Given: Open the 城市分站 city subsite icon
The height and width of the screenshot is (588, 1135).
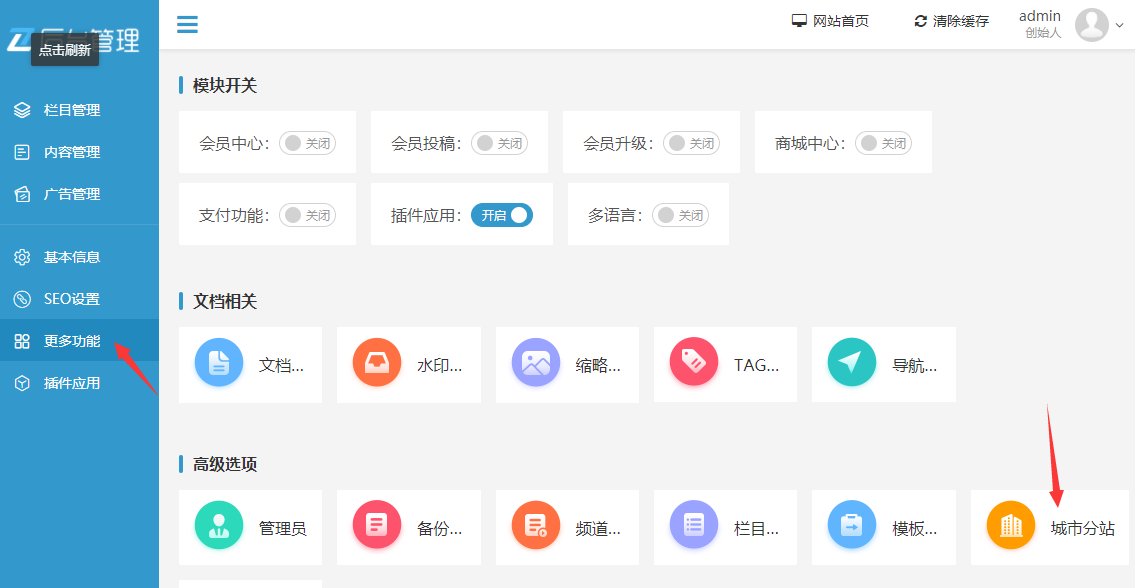Looking at the screenshot, I should (x=1010, y=524).
